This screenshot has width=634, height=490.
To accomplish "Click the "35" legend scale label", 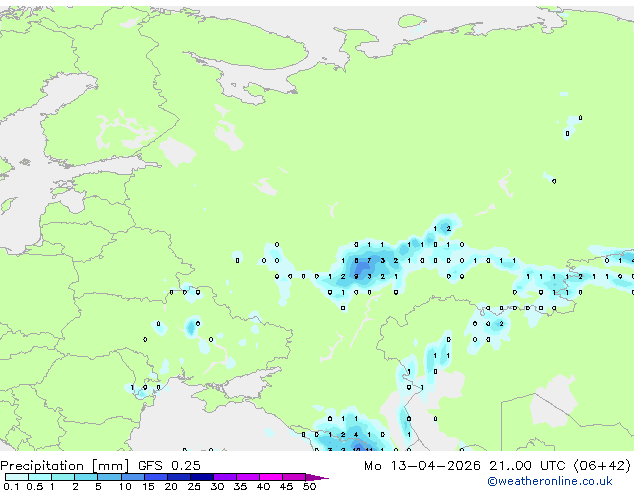I will [240, 486].
